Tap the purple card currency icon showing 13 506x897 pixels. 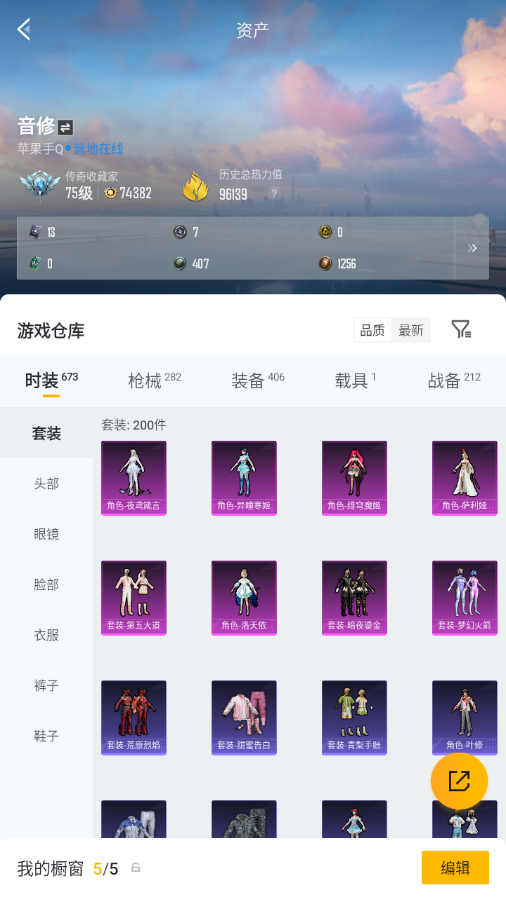[x=35, y=232]
